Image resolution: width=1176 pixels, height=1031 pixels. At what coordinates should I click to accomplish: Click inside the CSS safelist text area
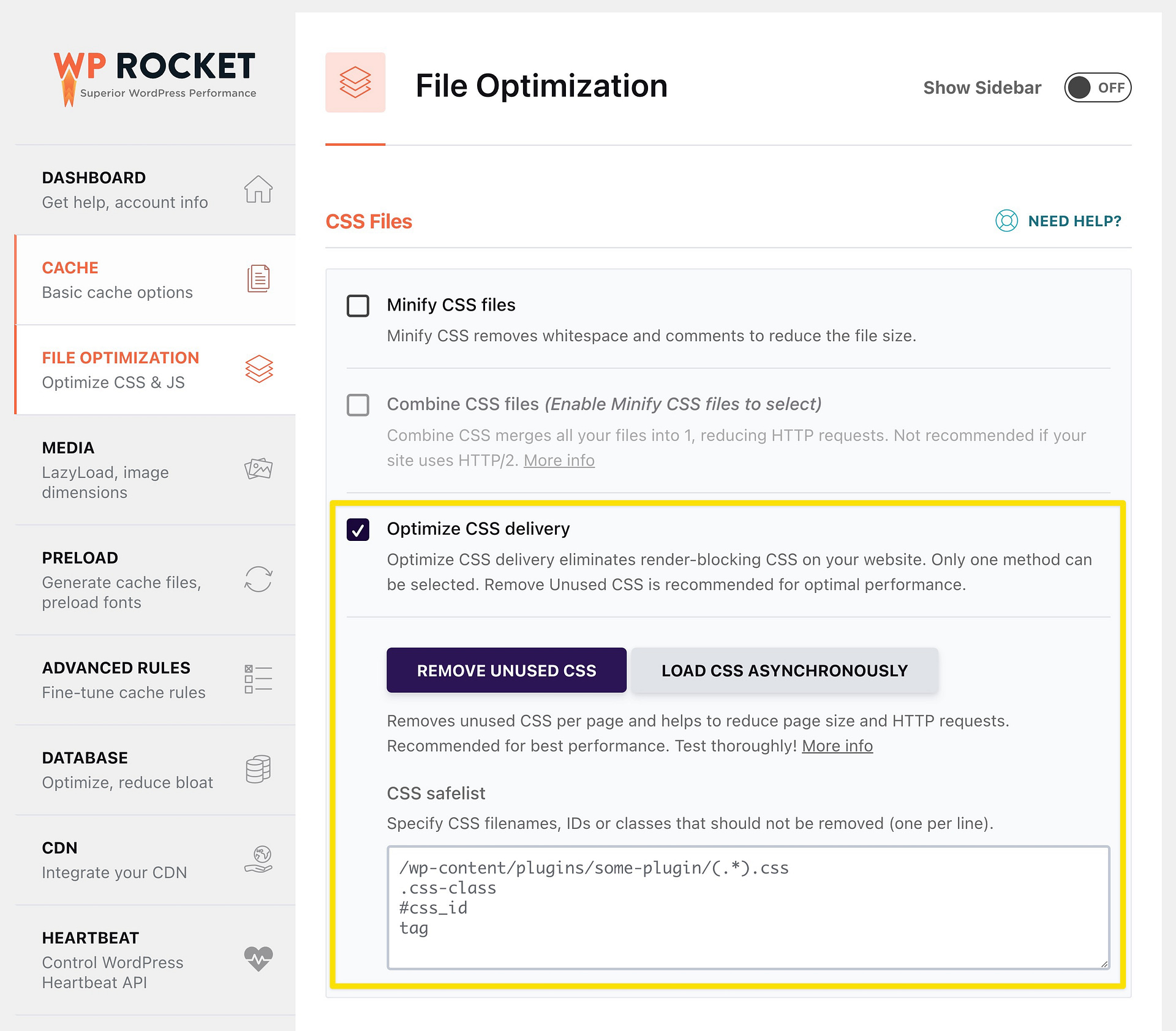[748, 907]
